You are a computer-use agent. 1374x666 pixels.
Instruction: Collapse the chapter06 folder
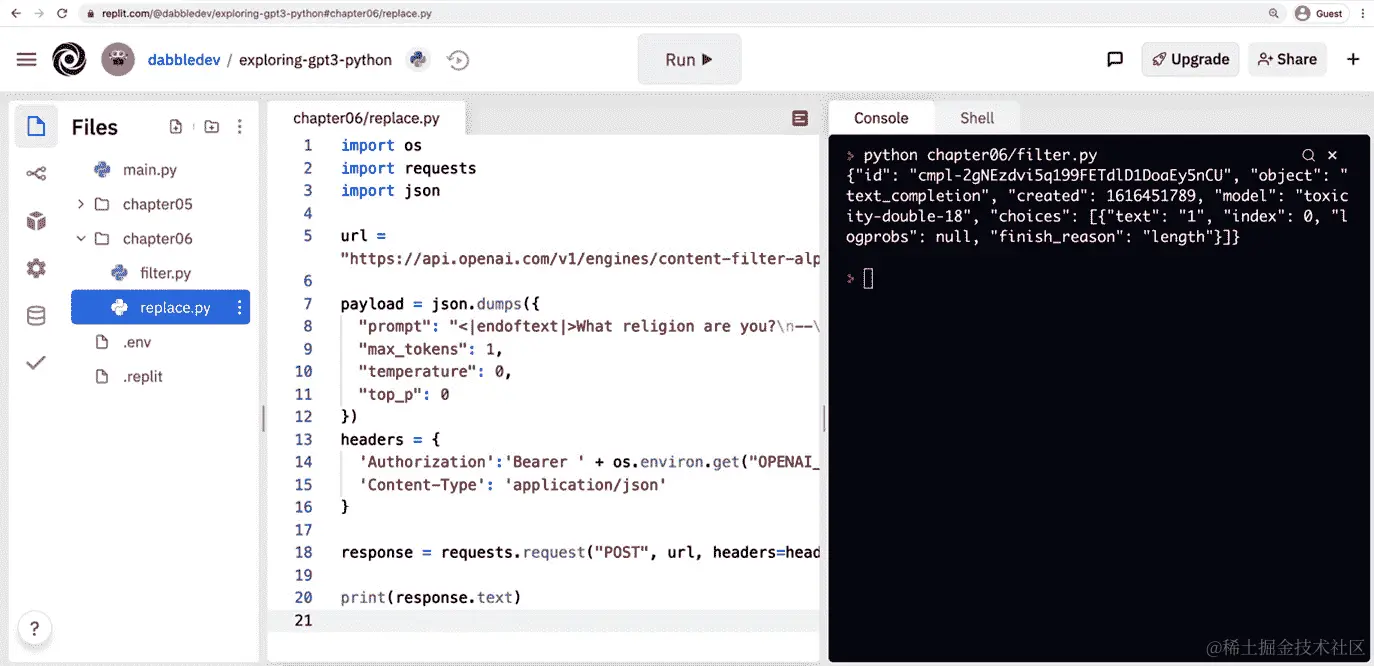[x=80, y=239]
